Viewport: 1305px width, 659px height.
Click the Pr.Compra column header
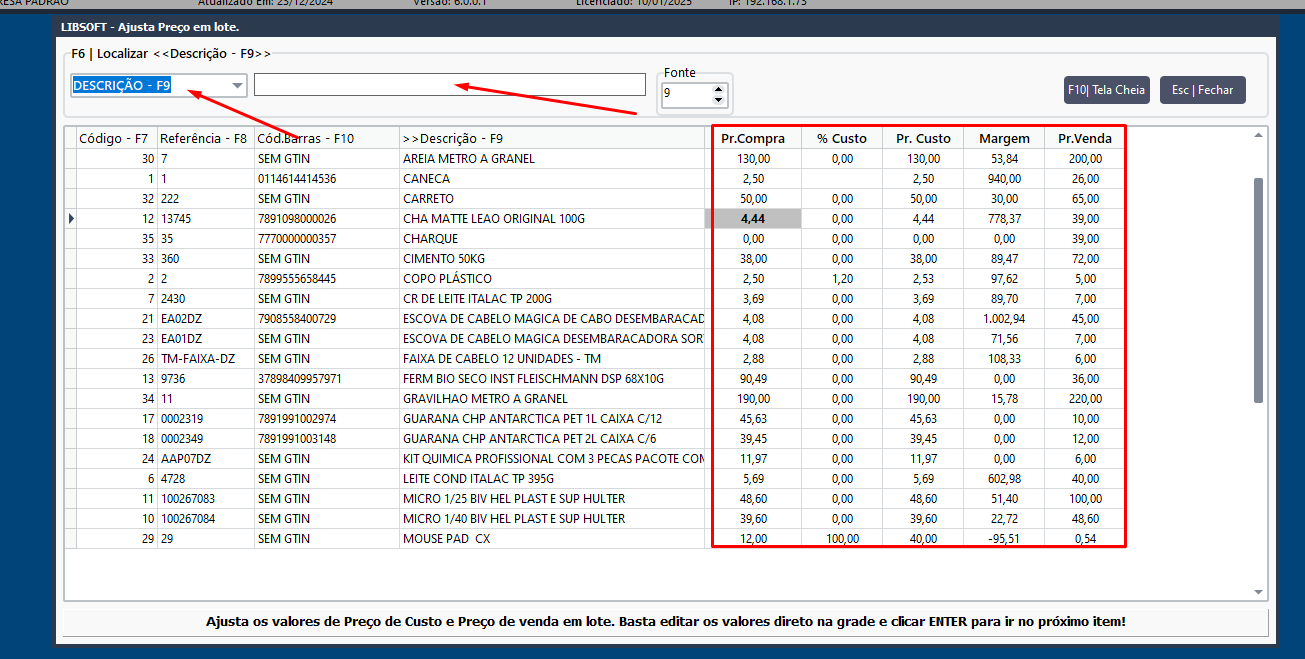coord(753,138)
